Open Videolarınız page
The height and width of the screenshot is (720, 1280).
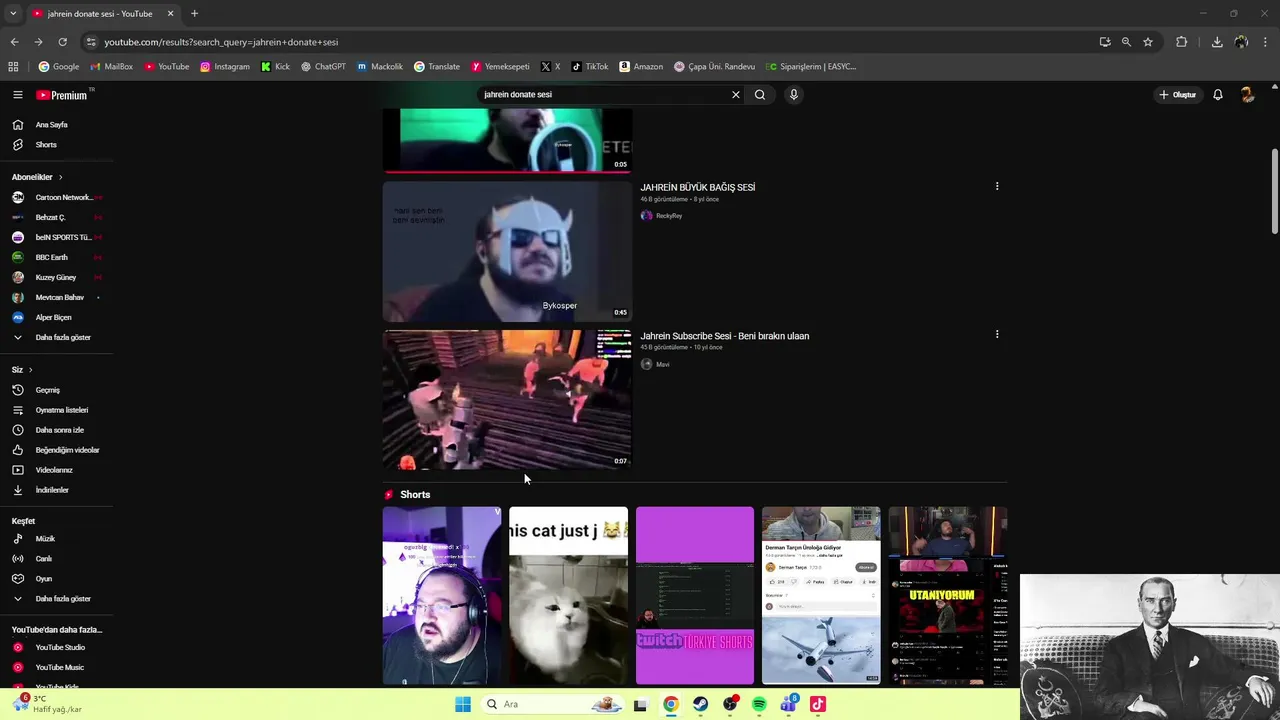pyautogui.click(x=56, y=470)
